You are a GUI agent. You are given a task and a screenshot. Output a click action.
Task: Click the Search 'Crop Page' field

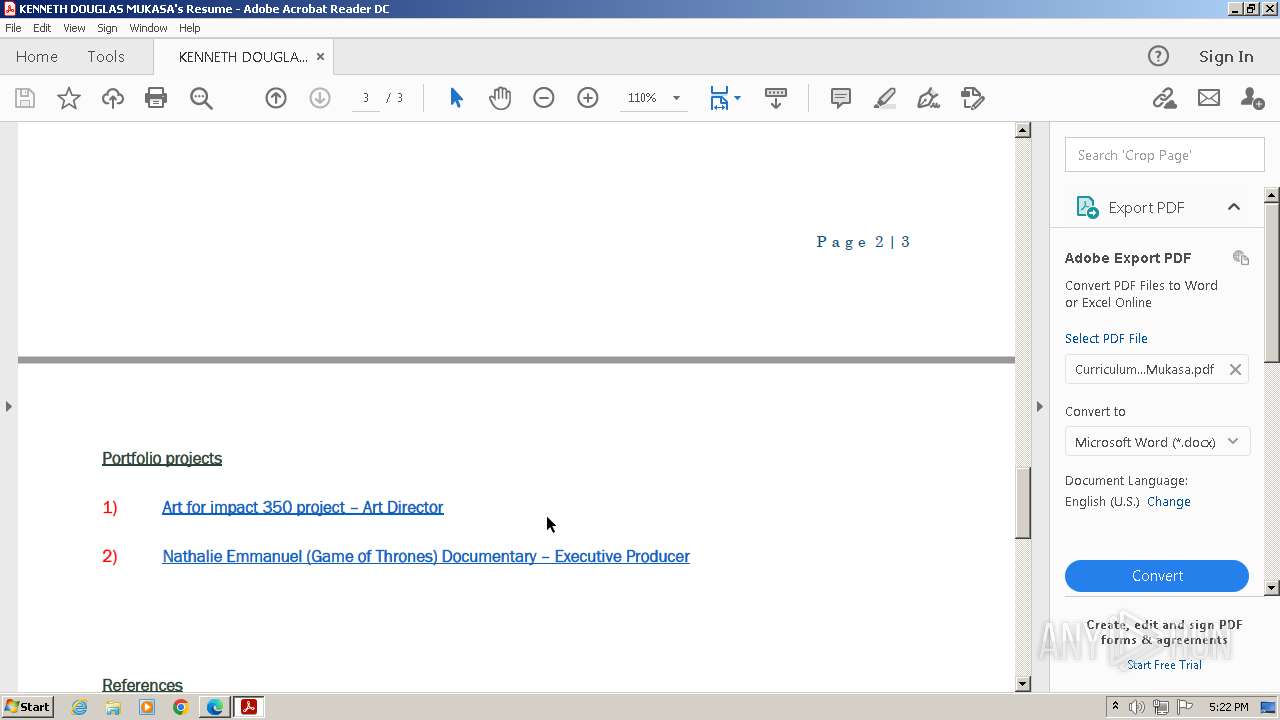click(1165, 155)
